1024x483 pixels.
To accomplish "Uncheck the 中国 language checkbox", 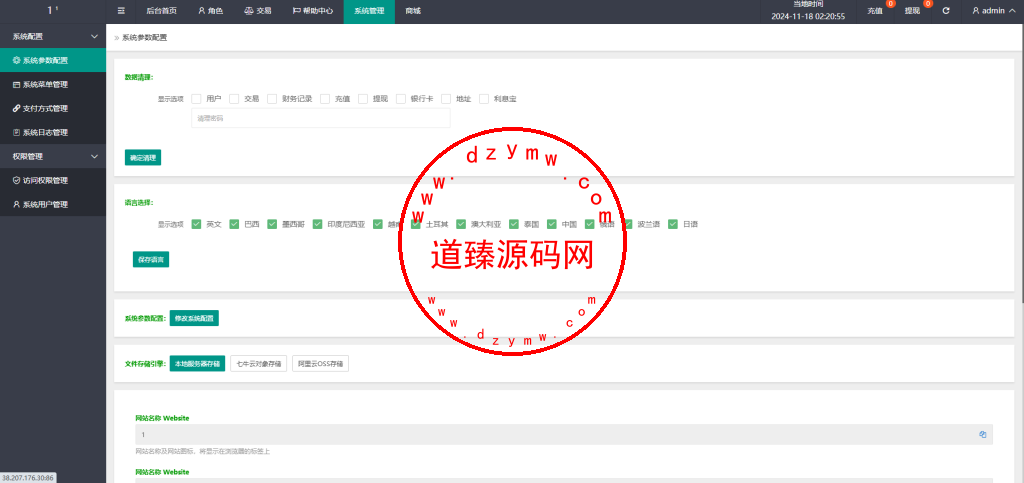I will tap(552, 224).
